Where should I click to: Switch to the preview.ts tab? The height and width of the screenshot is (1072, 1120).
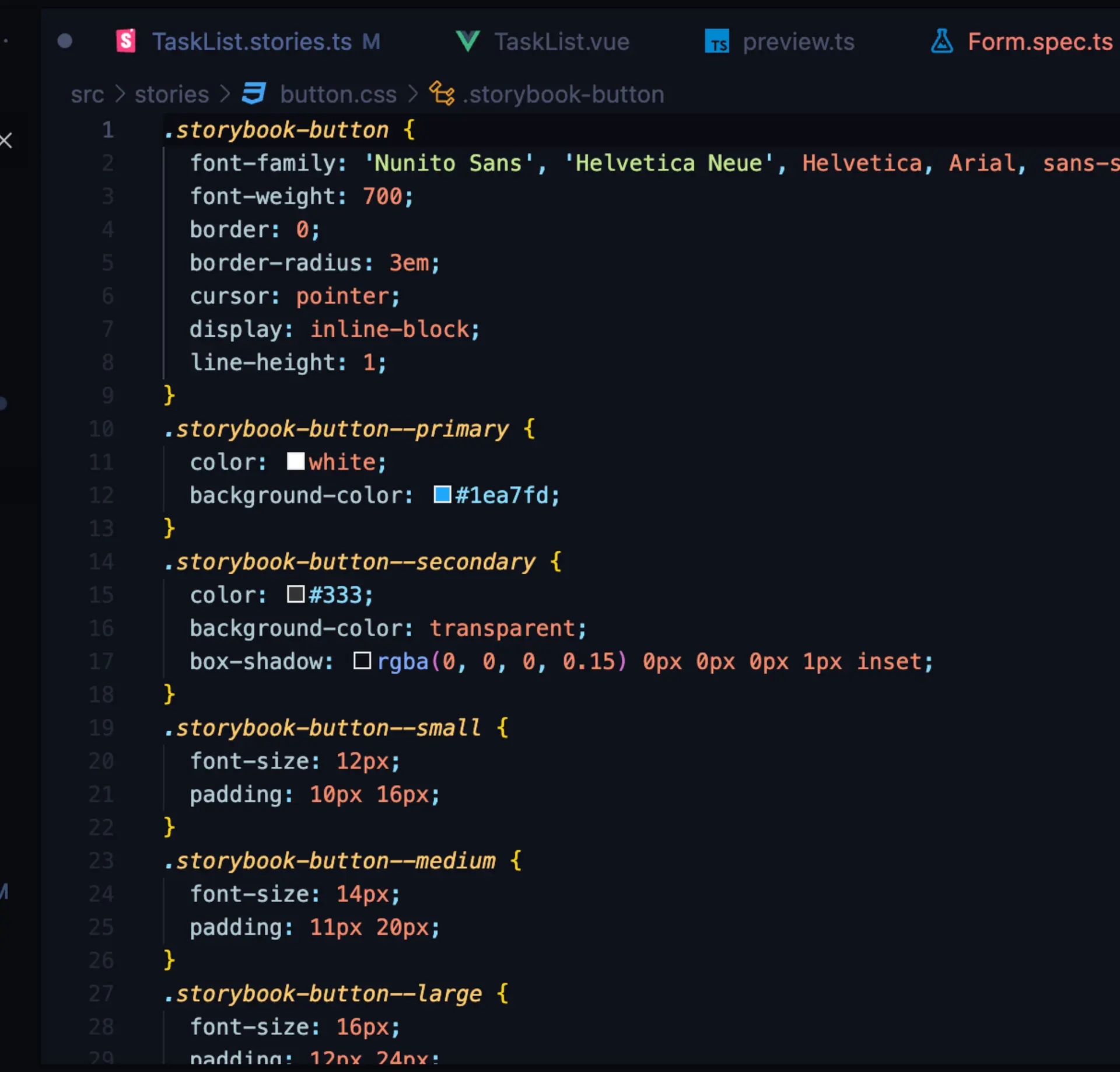point(798,41)
